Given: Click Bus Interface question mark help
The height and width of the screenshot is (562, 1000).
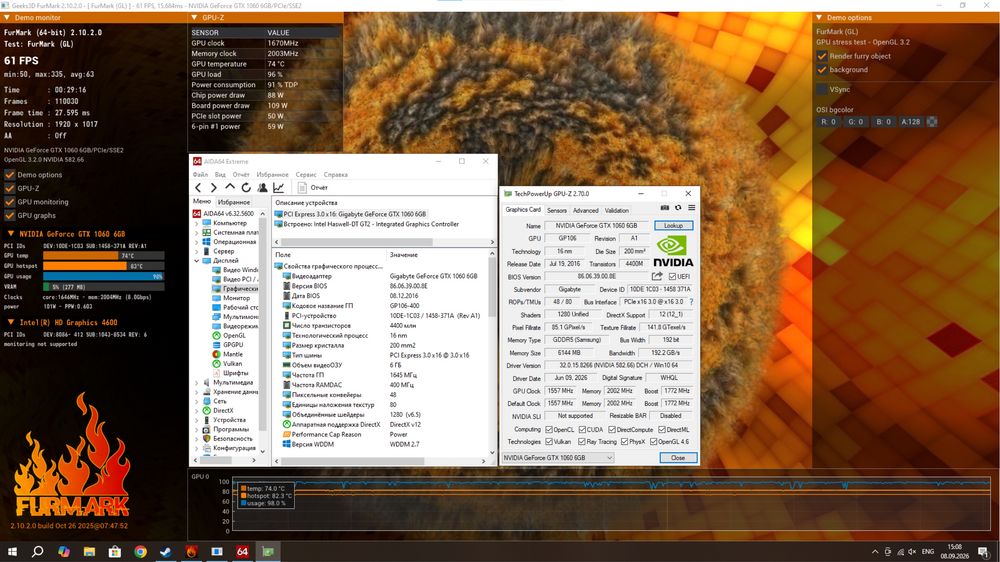Looking at the screenshot, I should point(691,302).
